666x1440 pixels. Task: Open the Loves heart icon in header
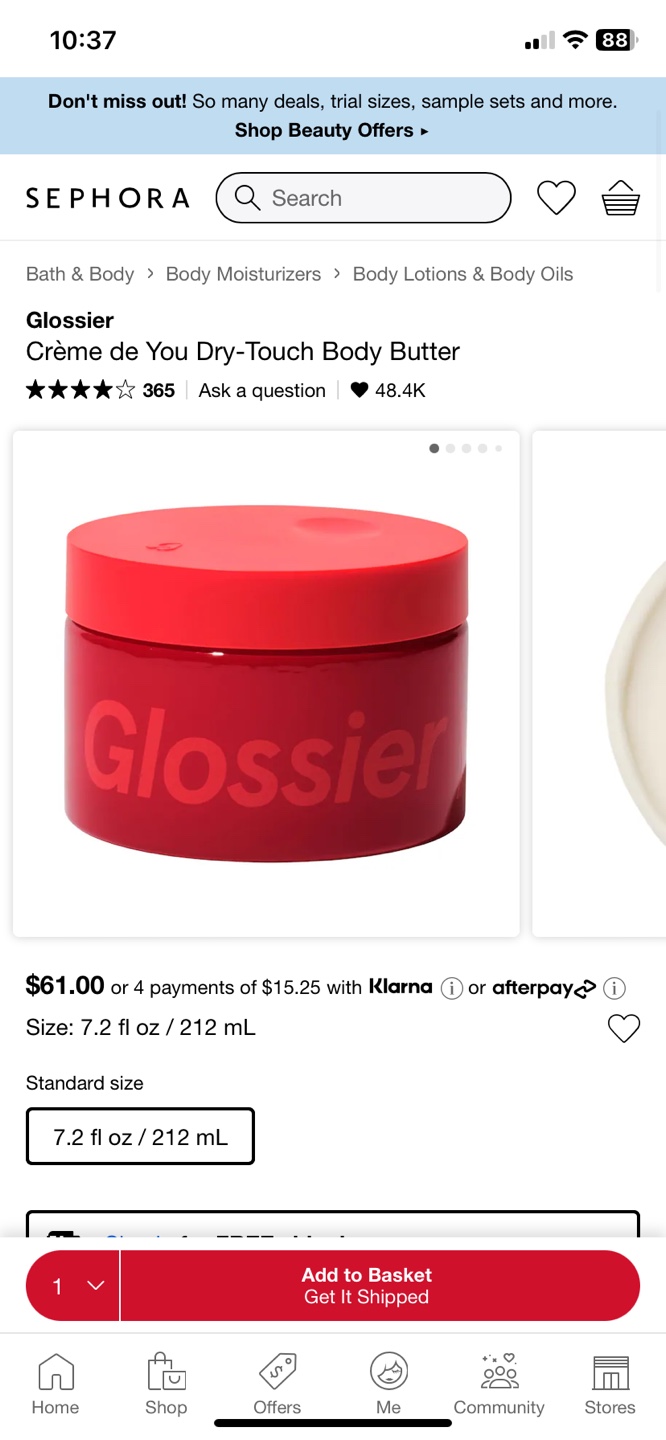pos(556,198)
